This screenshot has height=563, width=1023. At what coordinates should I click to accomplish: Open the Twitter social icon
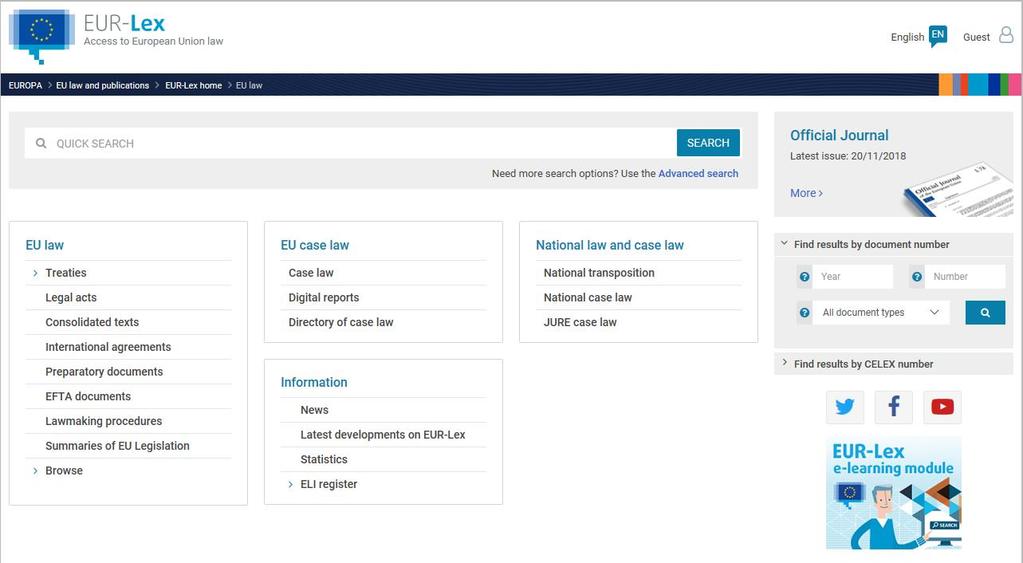(x=845, y=407)
